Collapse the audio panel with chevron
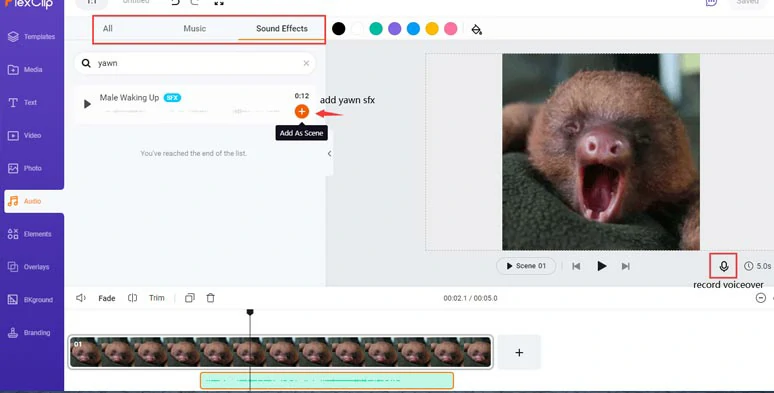774x393 pixels. pyautogui.click(x=329, y=154)
